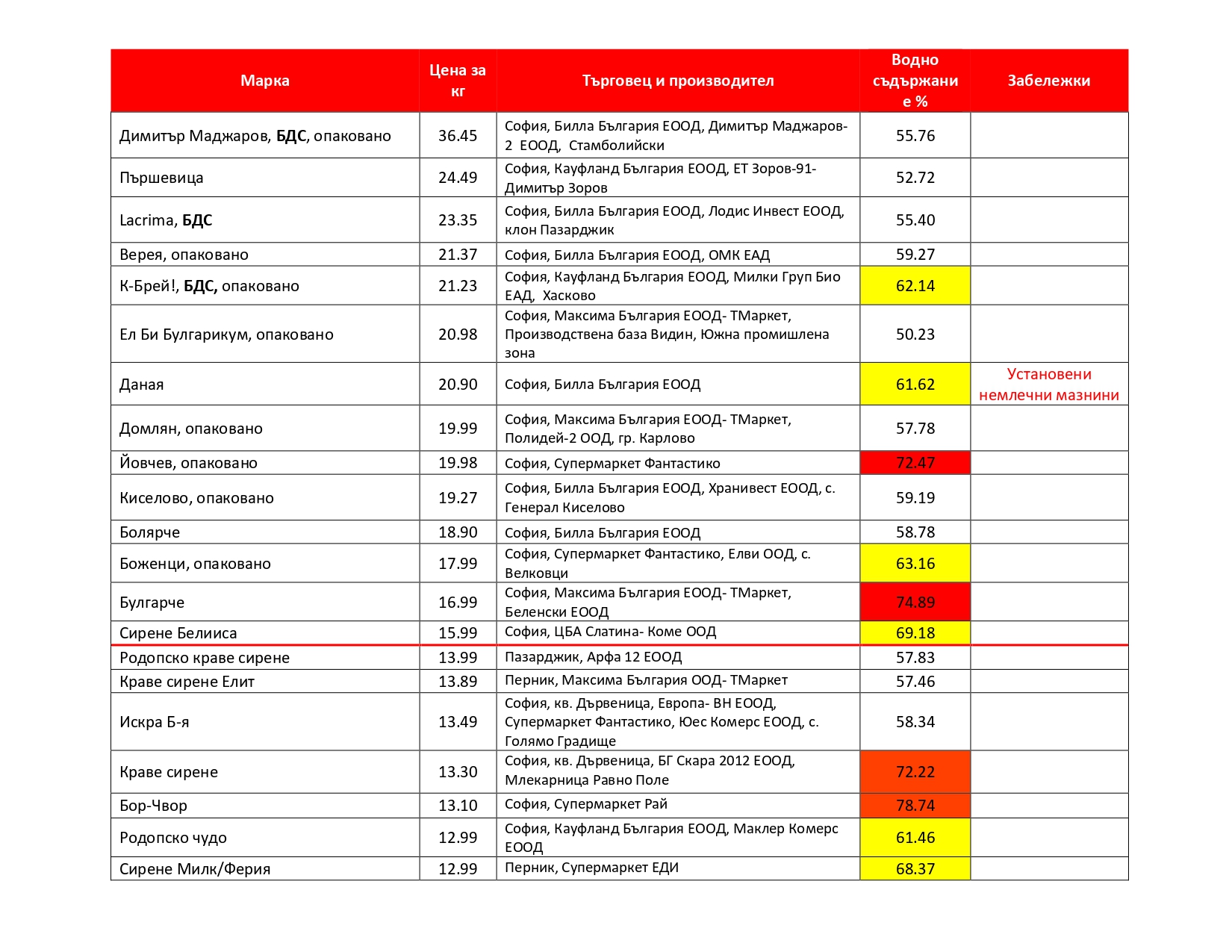This screenshot has height=952, width=1232.
Task: Click the "Забележки" column header
Action: tap(1048, 81)
